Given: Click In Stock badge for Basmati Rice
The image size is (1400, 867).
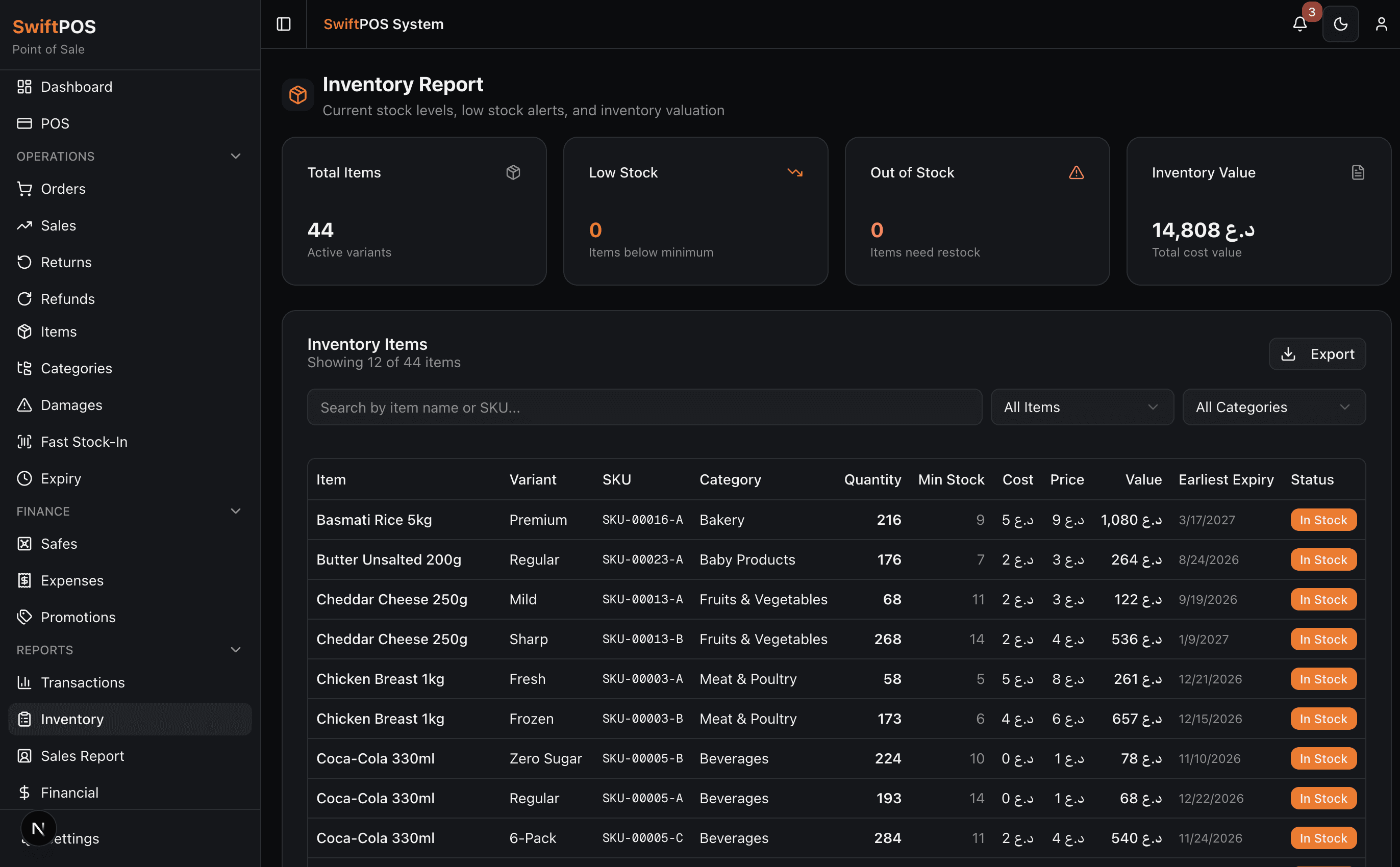Looking at the screenshot, I should [x=1322, y=520].
